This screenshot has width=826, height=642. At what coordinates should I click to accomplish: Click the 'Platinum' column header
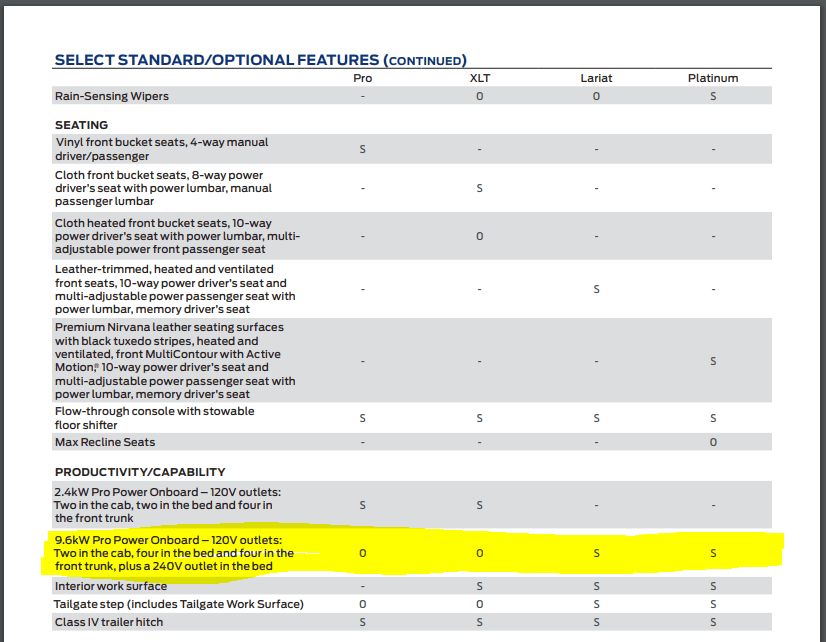(x=713, y=78)
